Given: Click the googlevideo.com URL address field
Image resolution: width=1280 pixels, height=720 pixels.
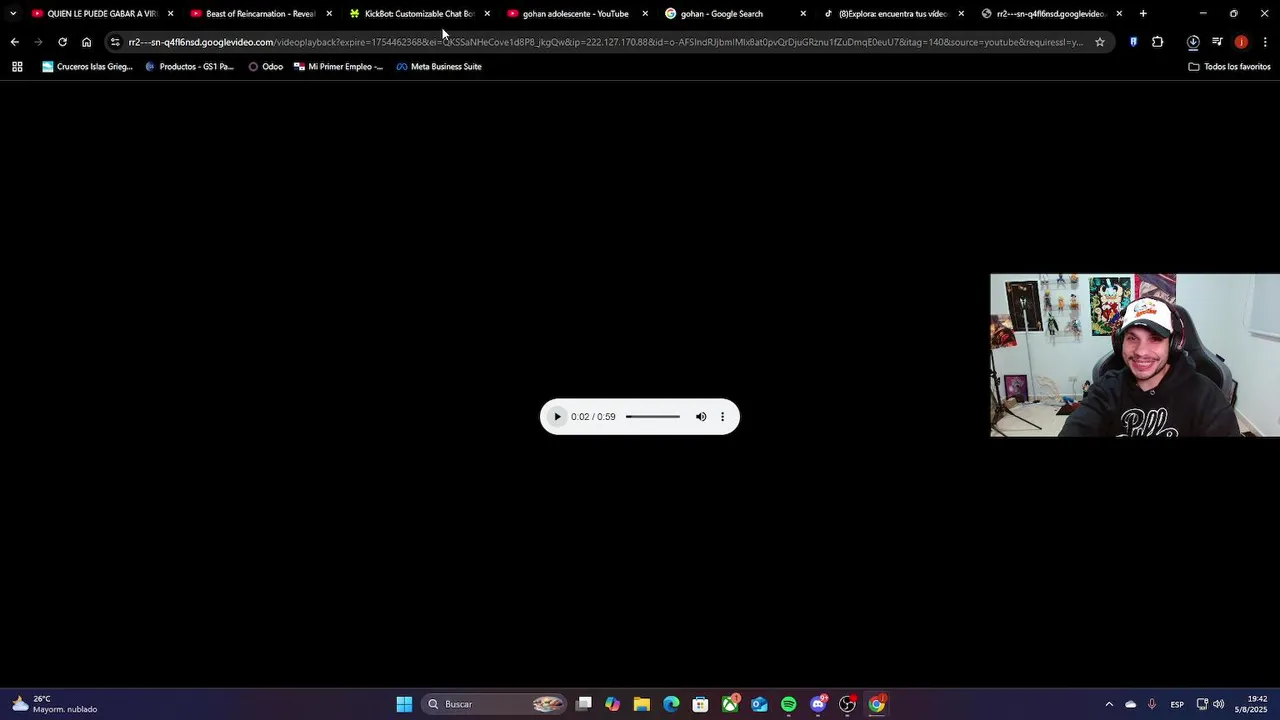Looking at the screenshot, I should tap(605, 42).
